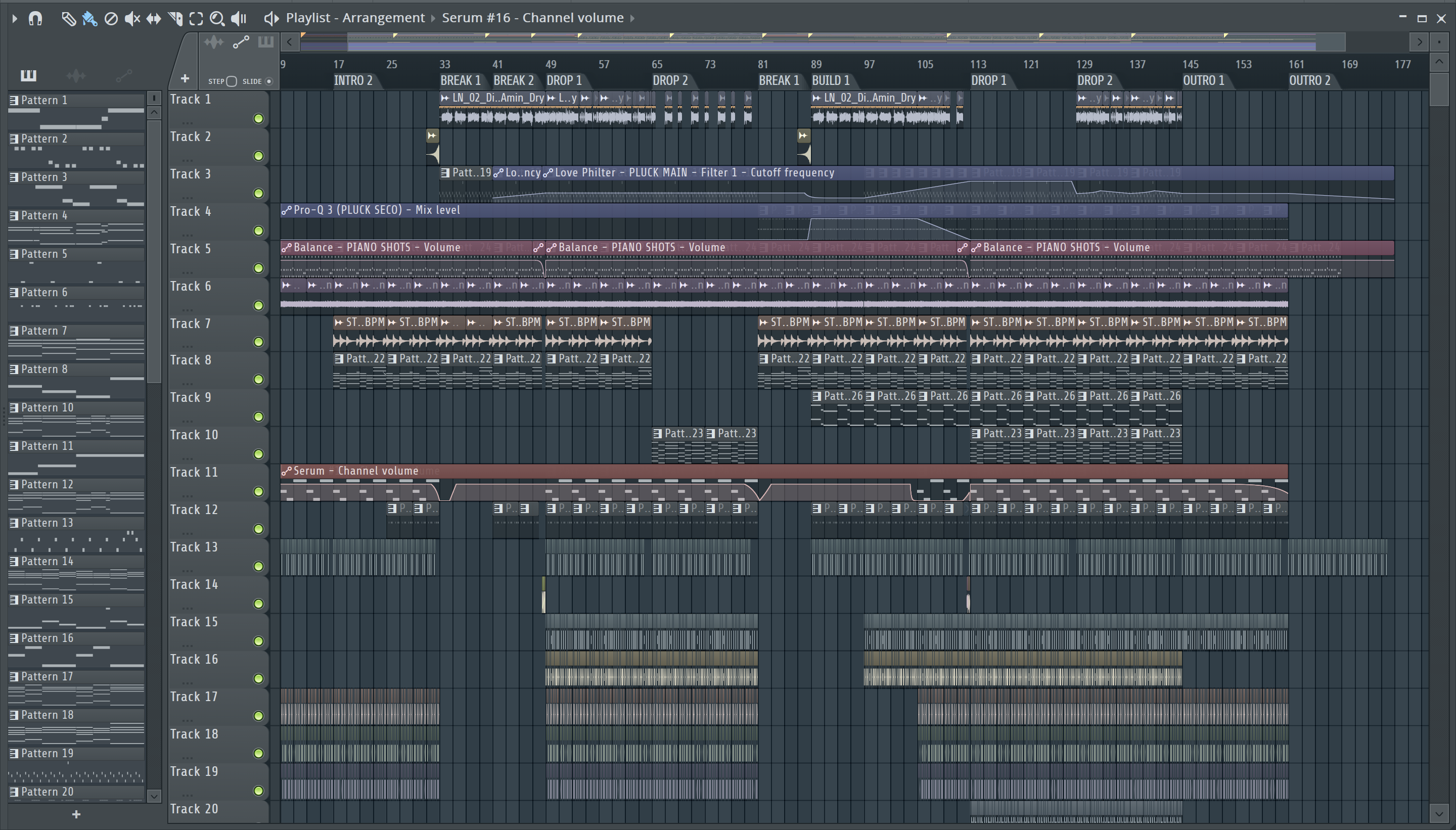
Task: Click Track 2 header name
Action: [x=191, y=137]
